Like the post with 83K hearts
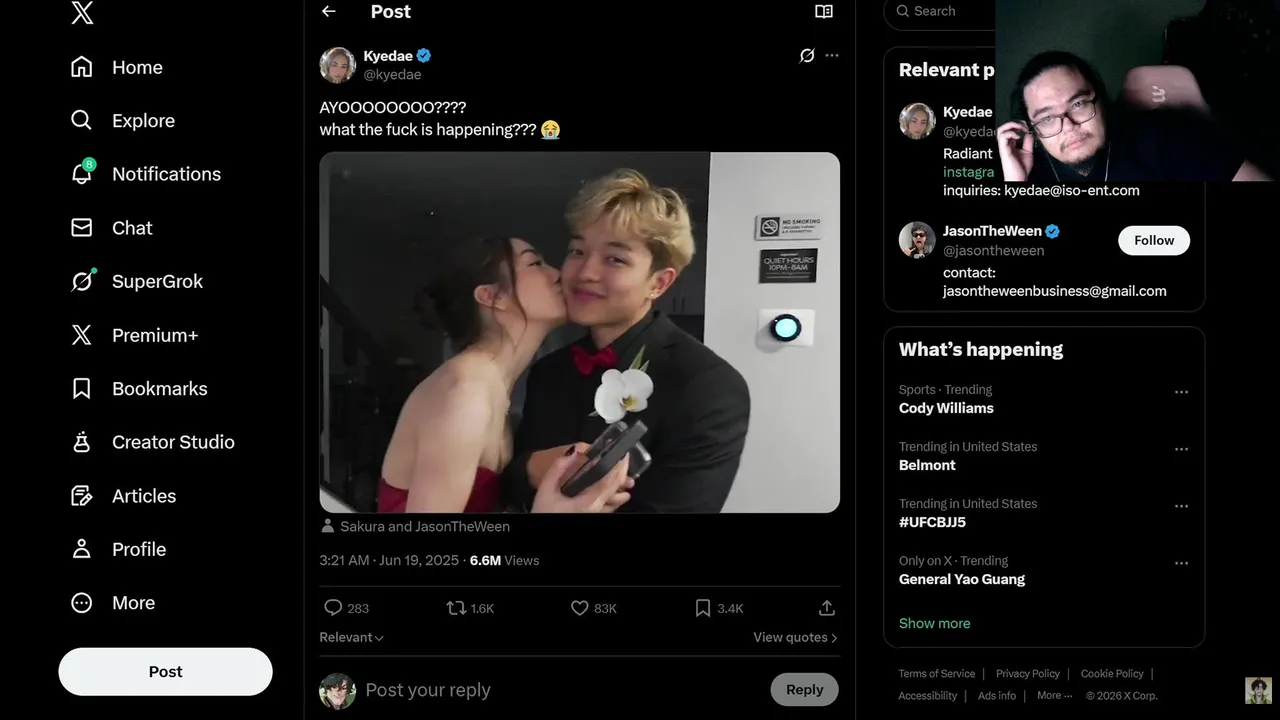 pyautogui.click(x=580, y=608)
